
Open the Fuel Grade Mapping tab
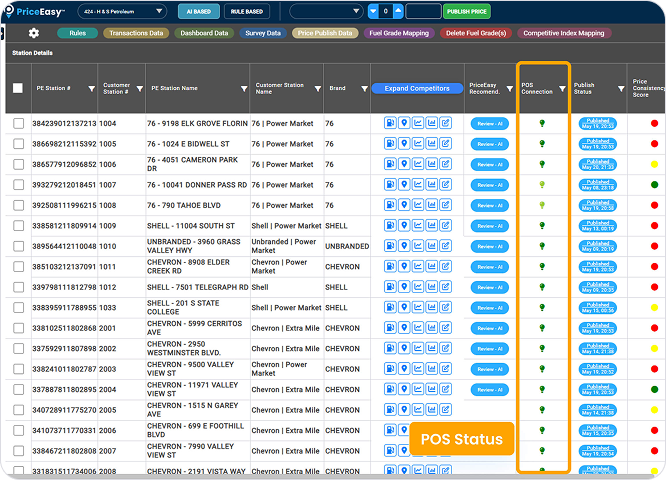[x=399, y=33]
